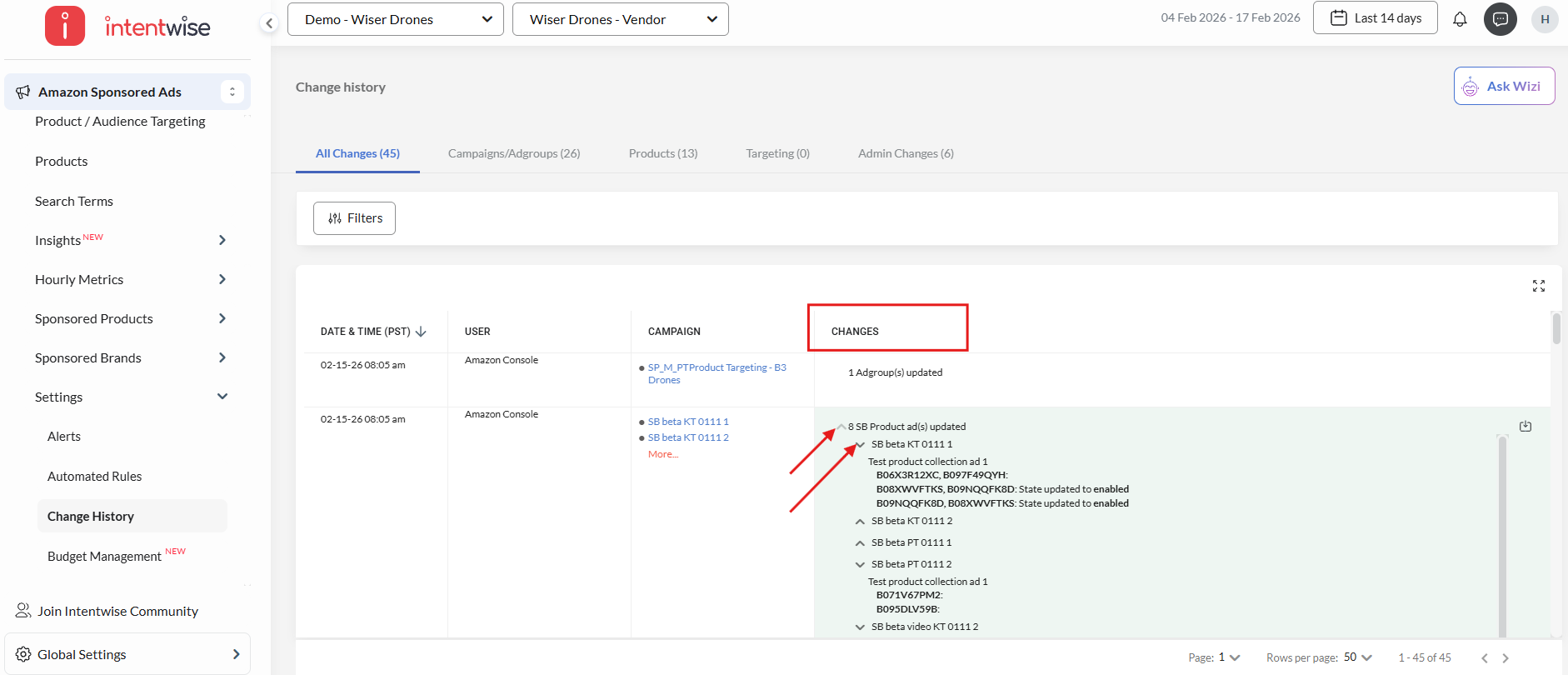Open the user profile avatar H

[1544, 19]
